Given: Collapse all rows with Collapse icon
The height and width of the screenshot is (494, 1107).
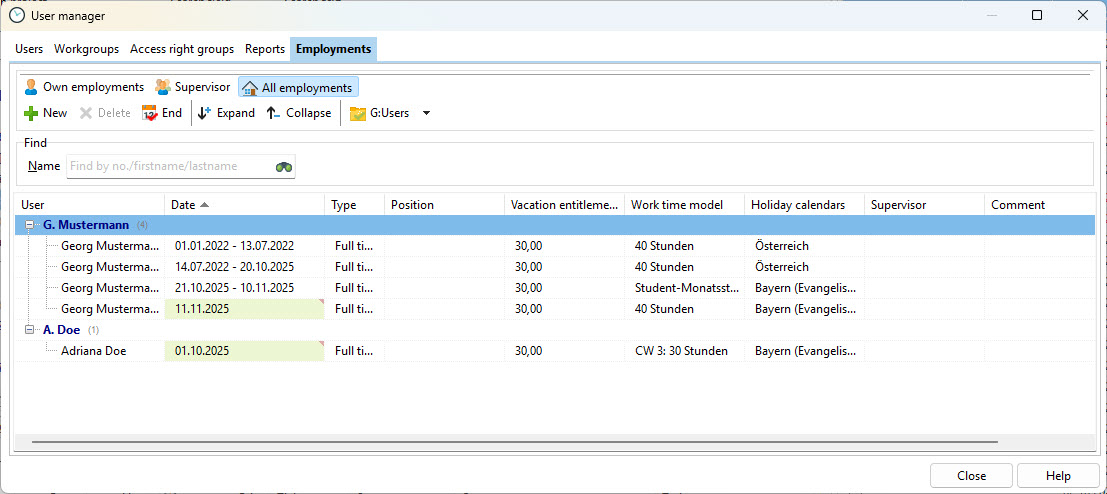Looking at the screenshot, I should 273,113.
